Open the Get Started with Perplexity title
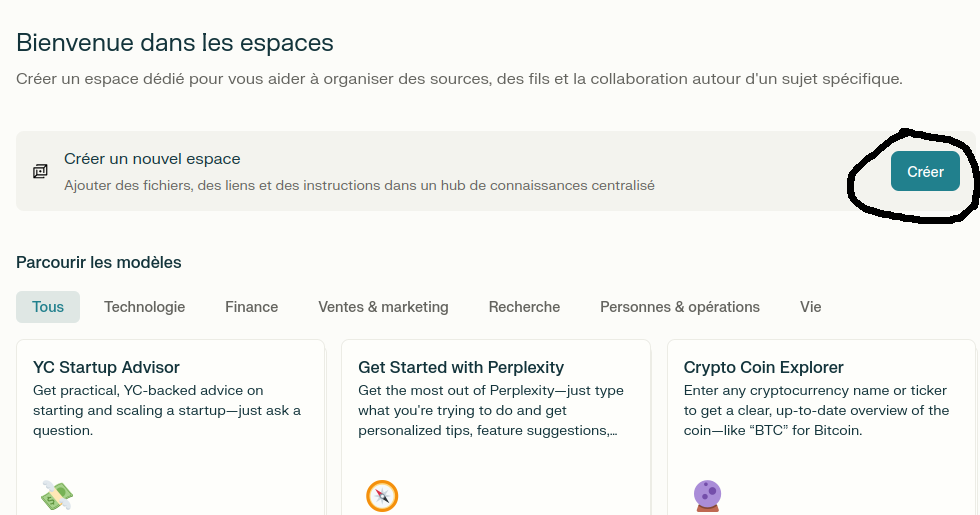This screenshot has height=515, width=980. coord(461,367)
